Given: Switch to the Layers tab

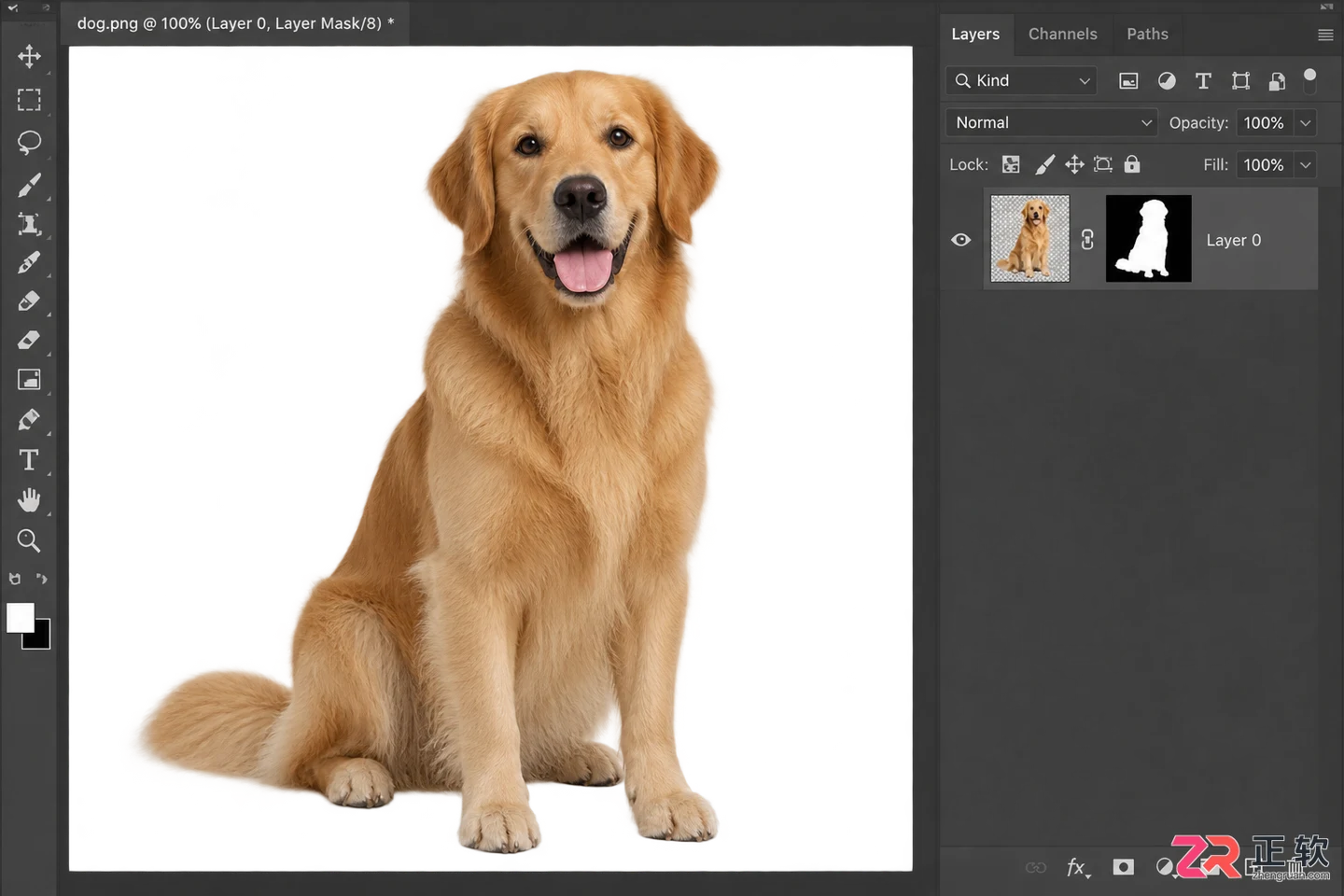Looking at the screenshot, I should (975, 34).
